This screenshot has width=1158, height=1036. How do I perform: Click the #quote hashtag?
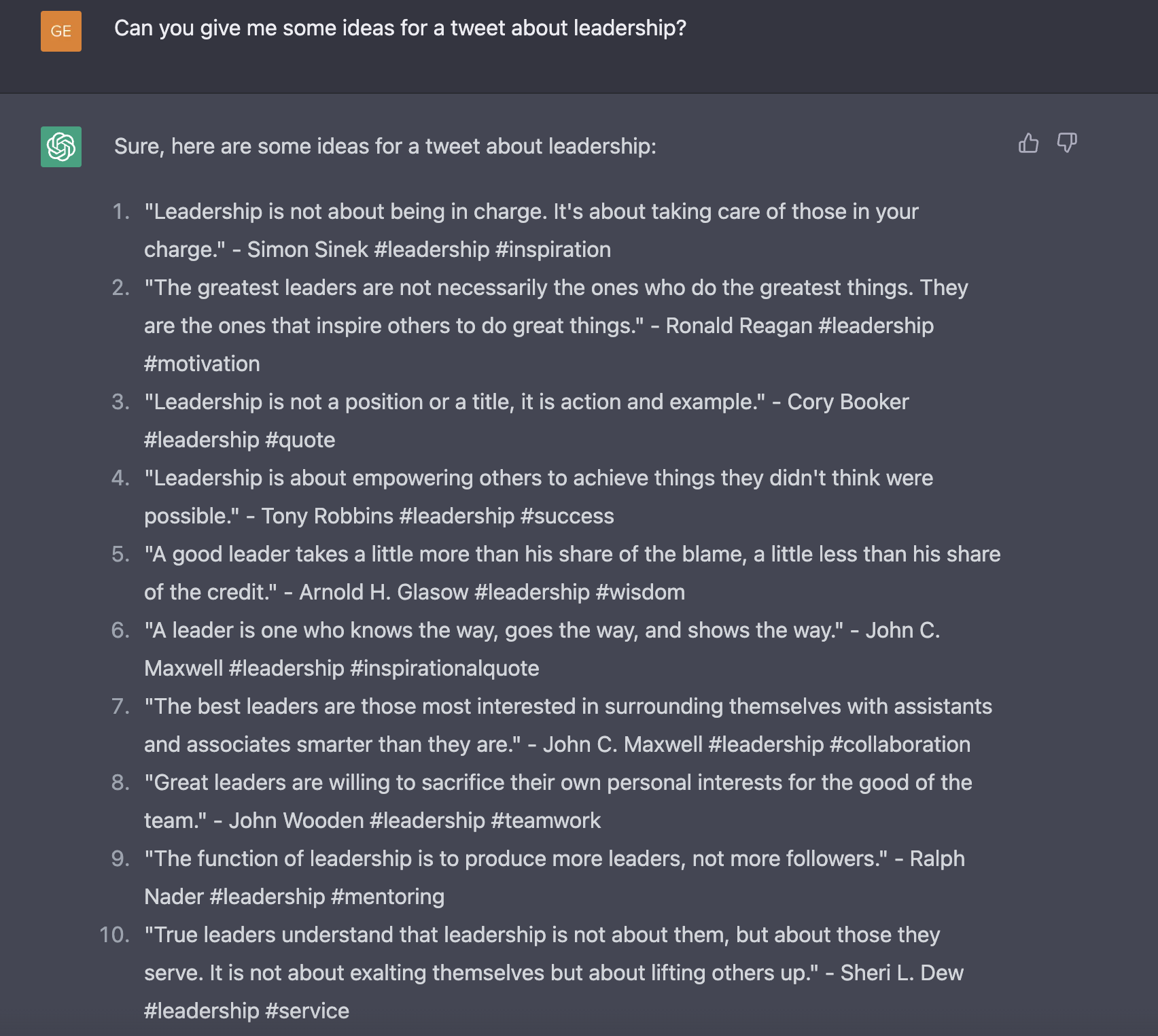300,440
